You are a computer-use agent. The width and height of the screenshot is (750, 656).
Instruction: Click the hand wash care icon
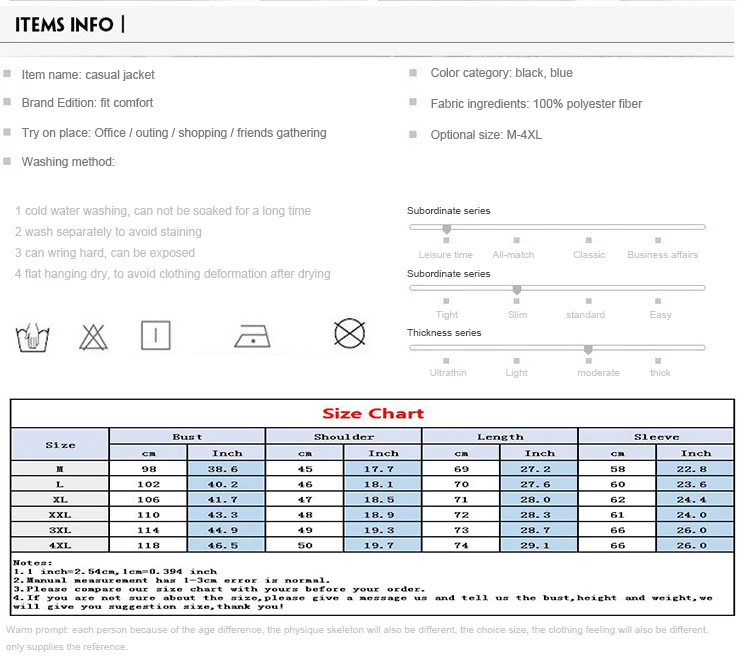coord(33,337)
